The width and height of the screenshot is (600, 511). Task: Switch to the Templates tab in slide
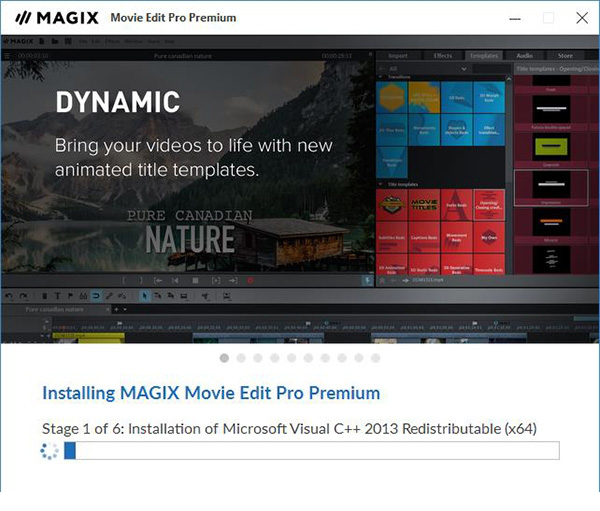484,56
